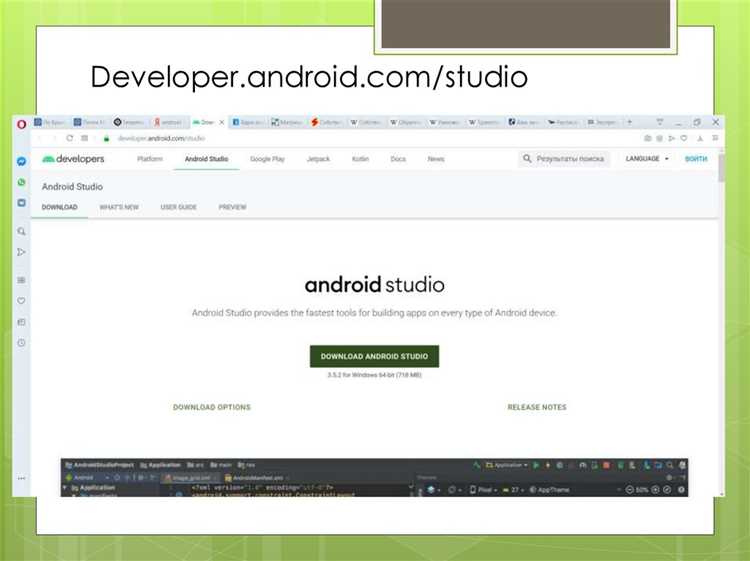Click green Run button in IDE image
Screen dimensions: 750x561
click(x=536, y=465)
